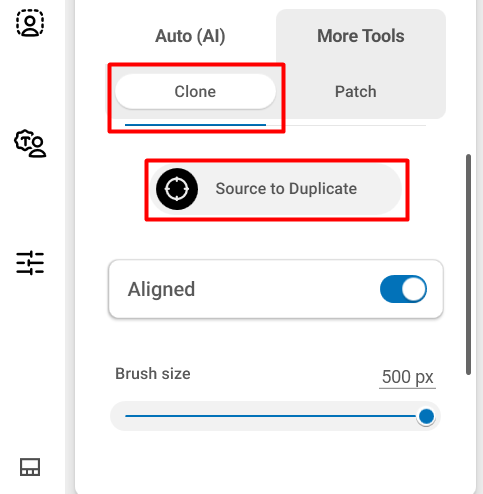Image resolution: width=483 pixels, height=494 pixels.
Task: Switch to the Auto (AI) tab
Action: (x=190, y=36)
